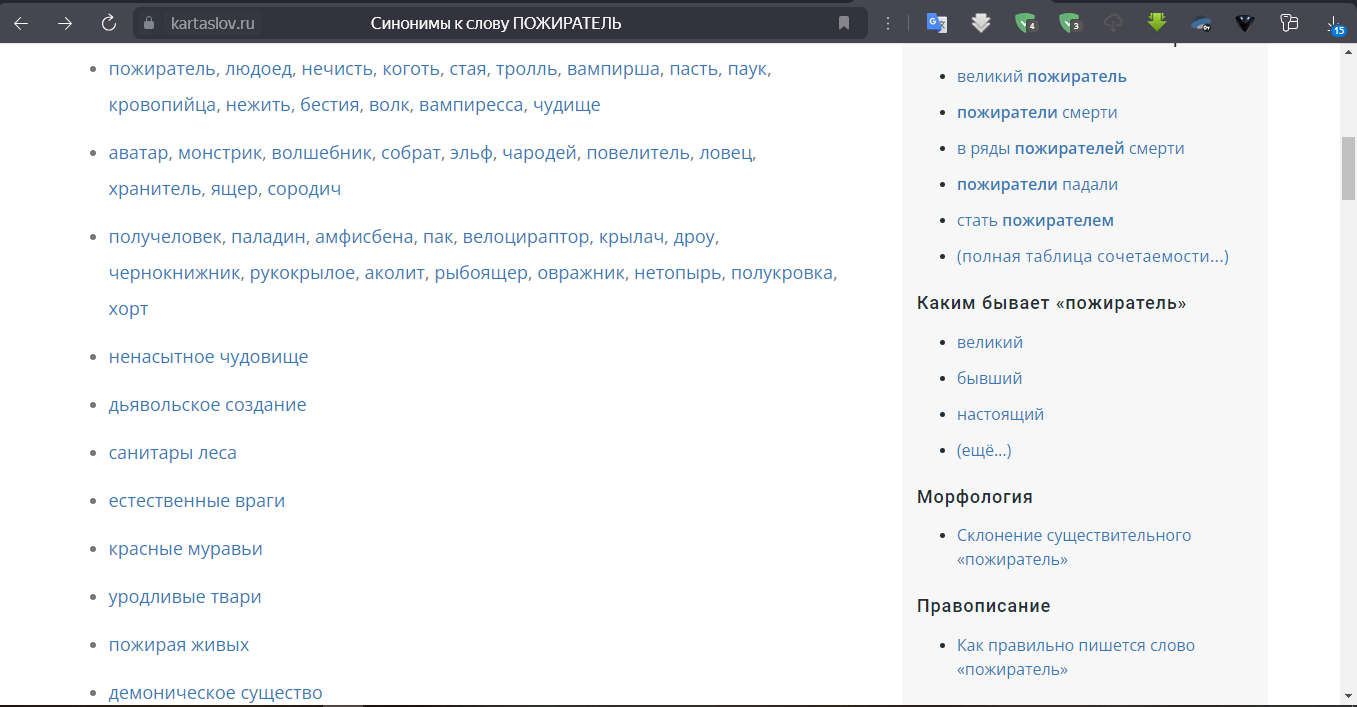1357x707 pixels.
Task: Open the synonym link "людоед"
Action: coord(258,69)
